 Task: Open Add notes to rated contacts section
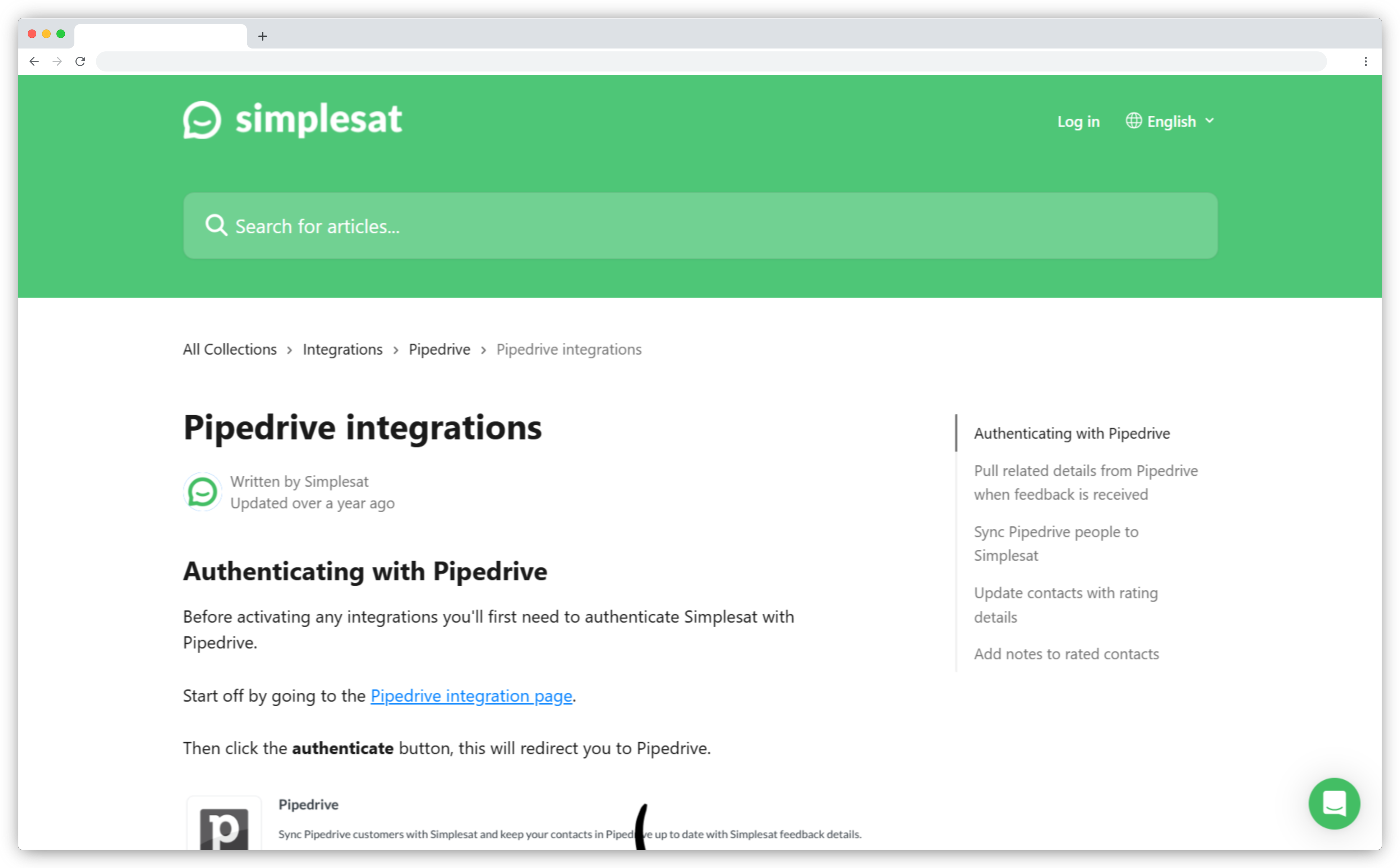coord(1066,654)
